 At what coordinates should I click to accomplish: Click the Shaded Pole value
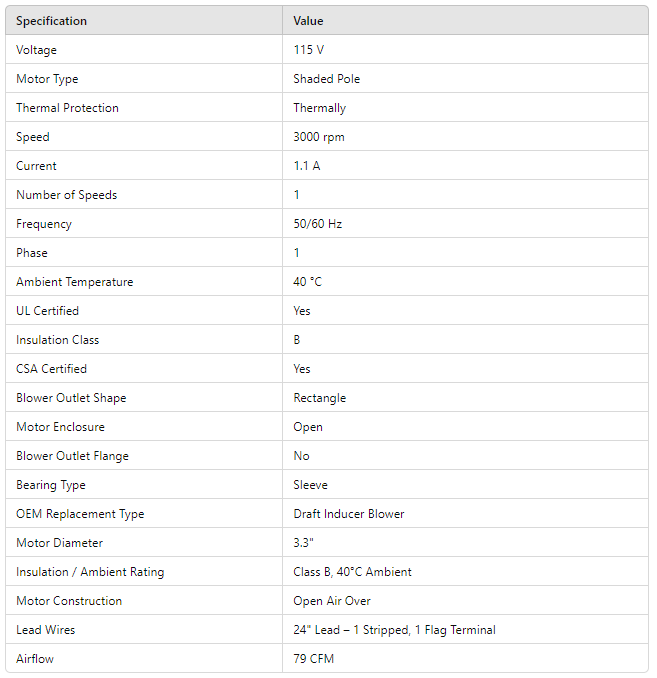pyautogui.click(x=326, y=79)
